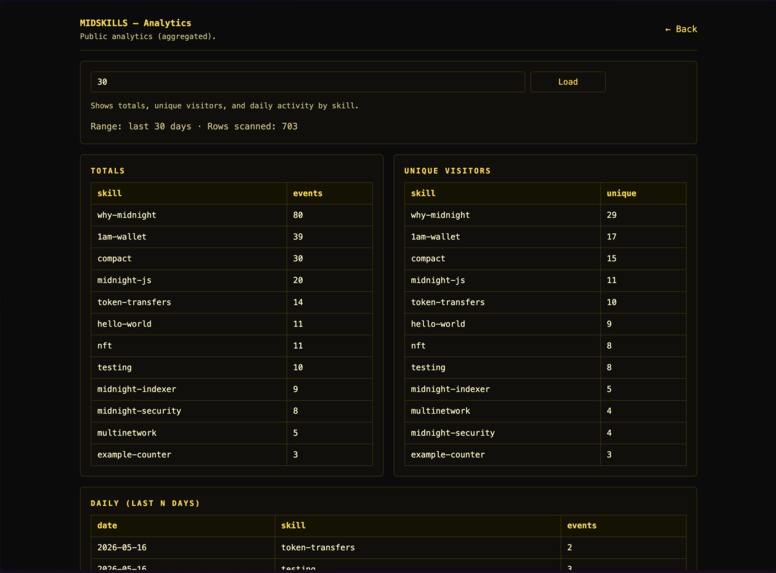
Task: Select multinetwork in Unique Visitors table
Action: (440, 411)
